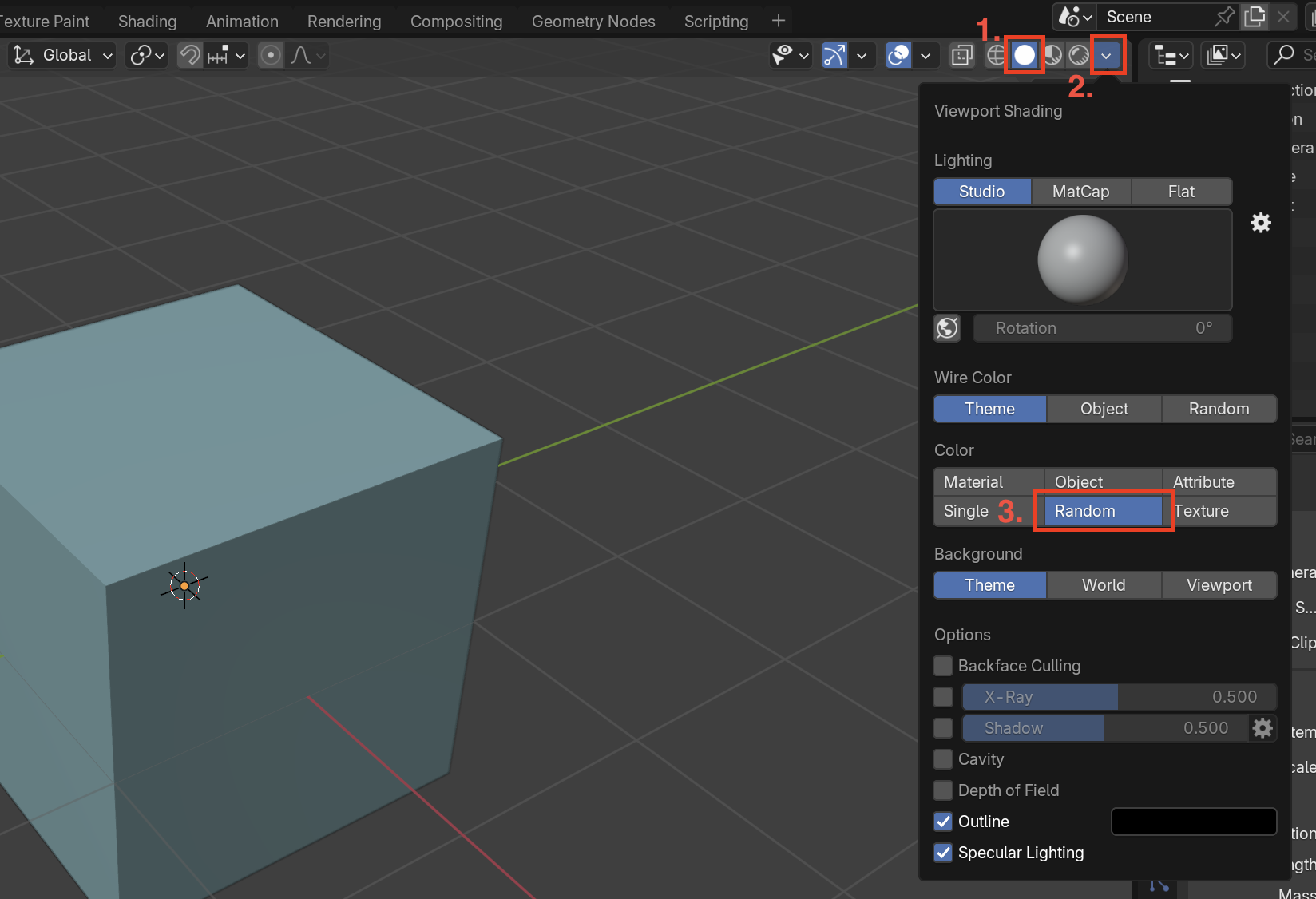Click the outliner search magnifier

pyautogui.click(x=1284, y=54)
